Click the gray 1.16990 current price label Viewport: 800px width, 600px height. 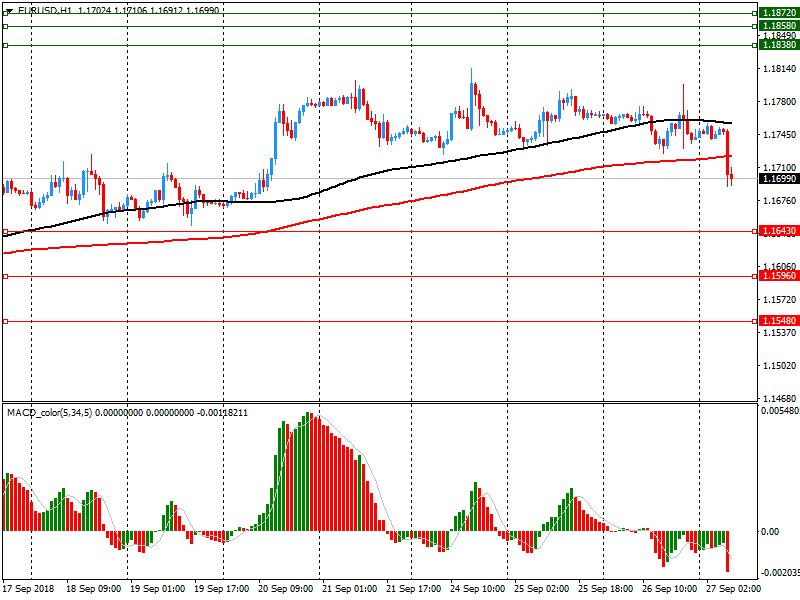coord(778,178)
